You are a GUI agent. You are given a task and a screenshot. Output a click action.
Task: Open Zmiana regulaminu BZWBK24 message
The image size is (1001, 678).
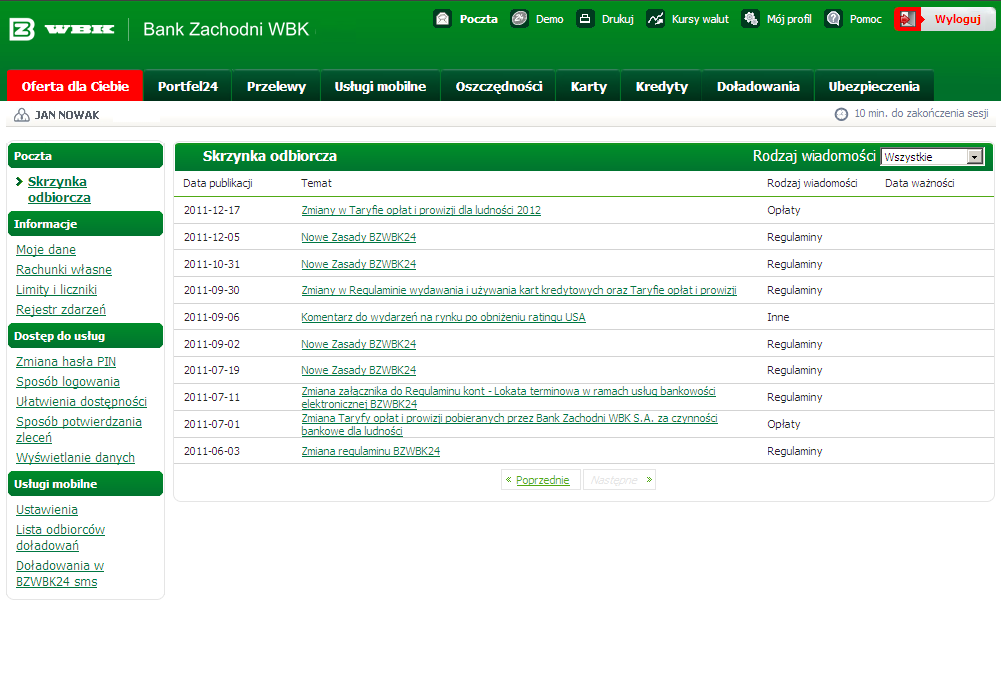370,451
